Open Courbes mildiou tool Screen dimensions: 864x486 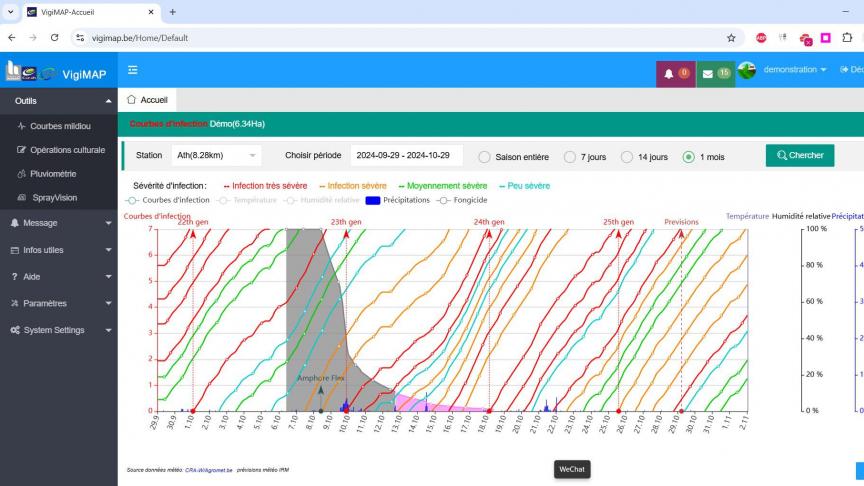(60, 126)
